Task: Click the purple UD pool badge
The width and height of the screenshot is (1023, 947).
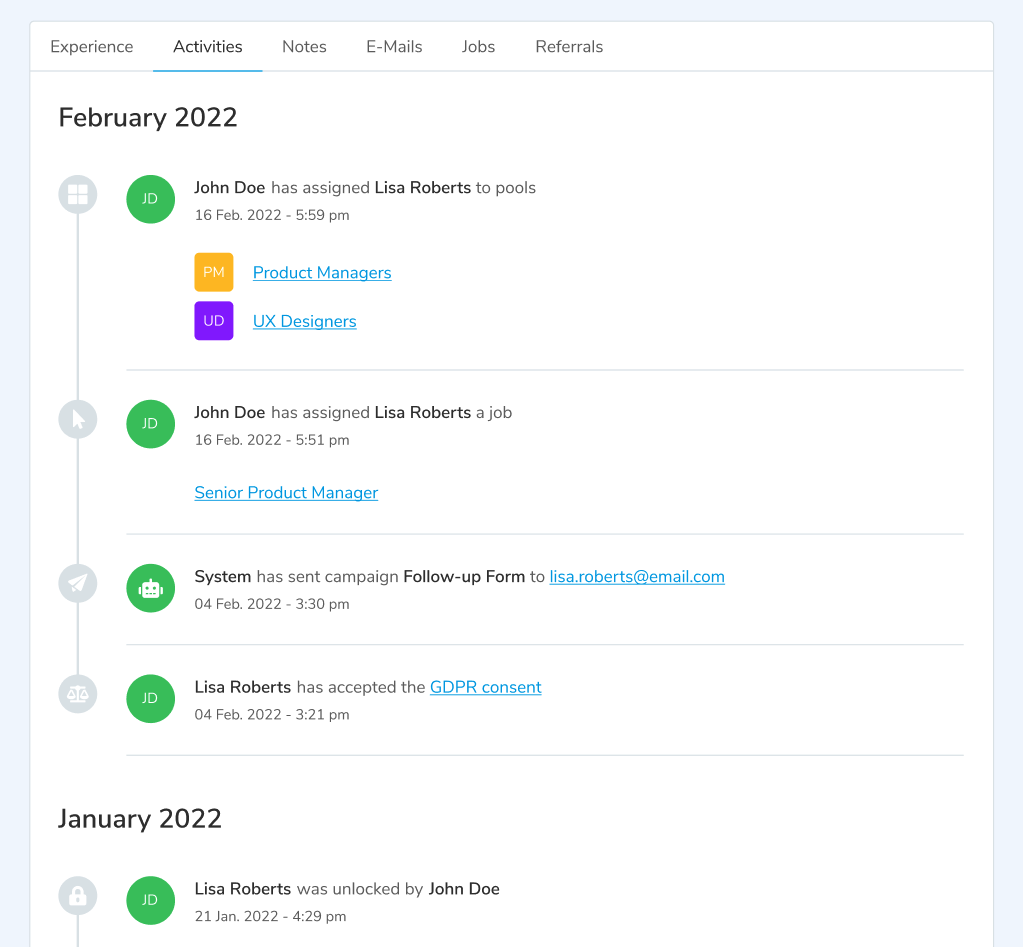Action: tap(214, 321)
